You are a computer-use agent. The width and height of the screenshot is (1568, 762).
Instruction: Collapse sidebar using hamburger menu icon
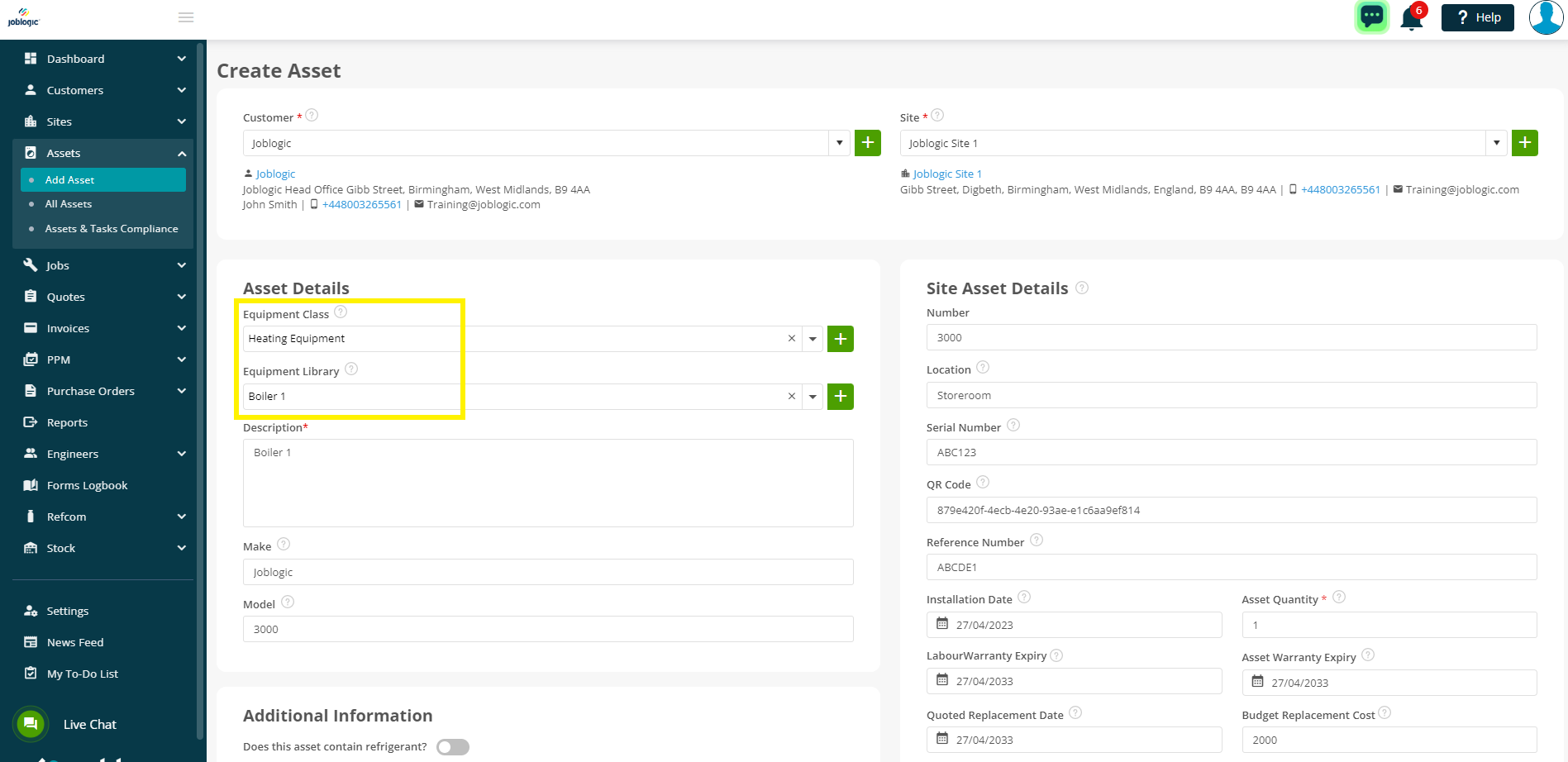[186, 17]
